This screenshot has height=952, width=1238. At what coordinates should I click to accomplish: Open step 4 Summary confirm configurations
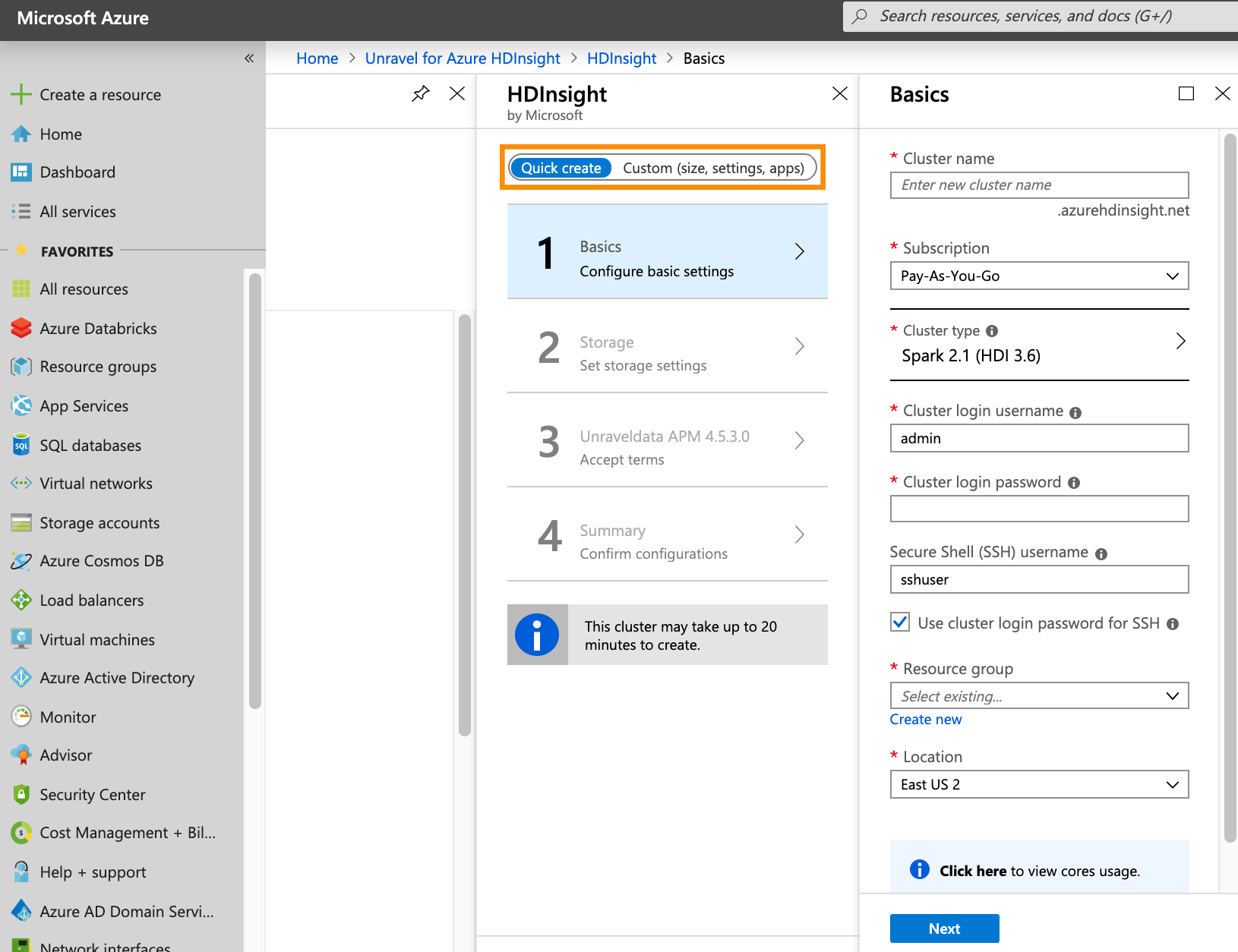point(667,534)
